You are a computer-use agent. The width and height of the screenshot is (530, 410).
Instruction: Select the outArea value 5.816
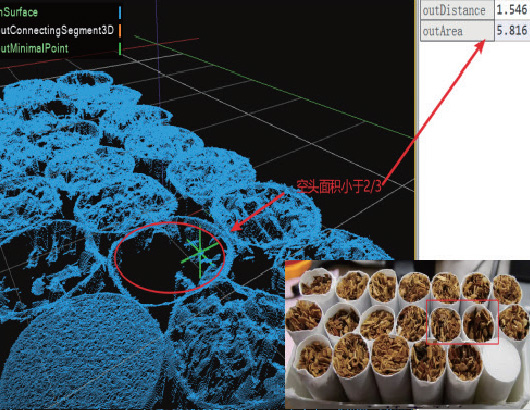click(x=511, y=30)
